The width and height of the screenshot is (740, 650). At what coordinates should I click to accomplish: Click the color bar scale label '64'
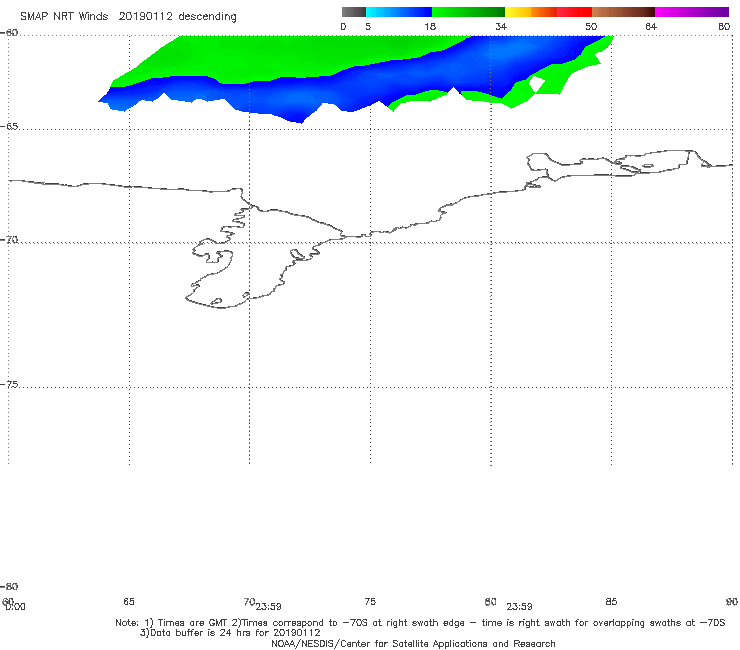point(651,27)
